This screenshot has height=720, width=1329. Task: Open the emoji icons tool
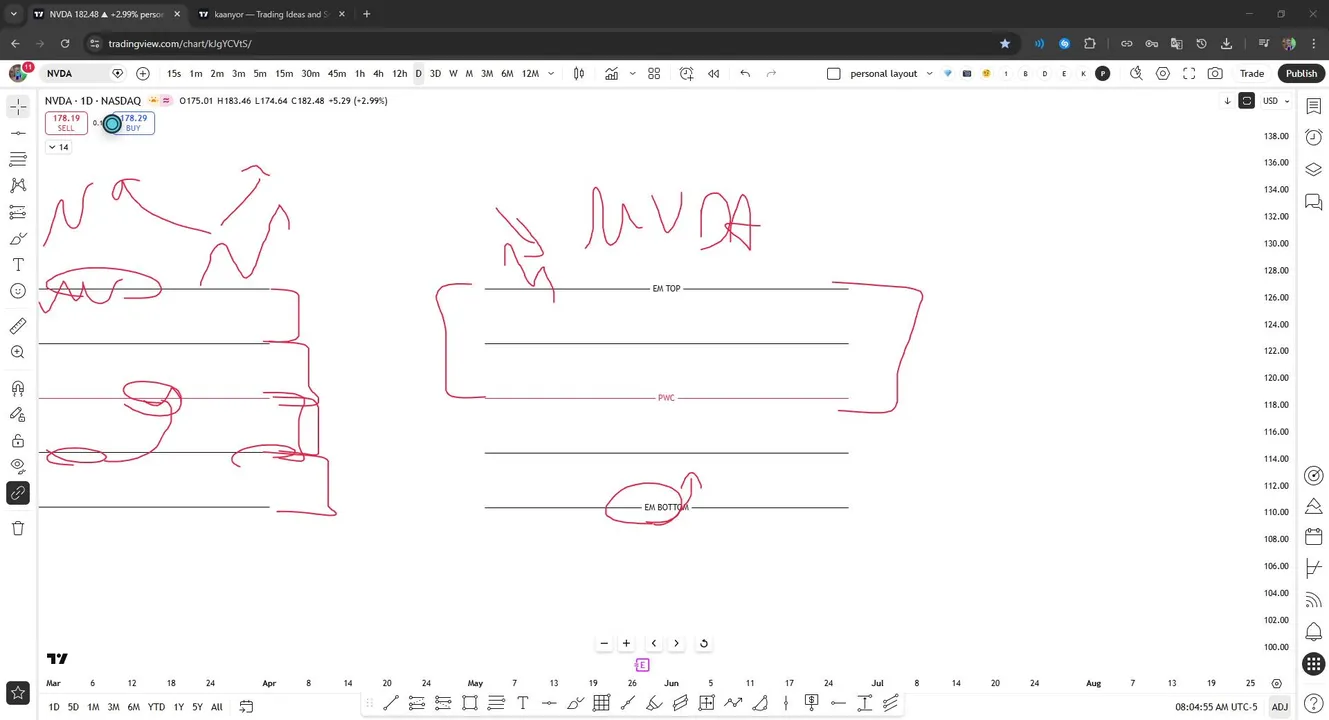click(18, 291)
